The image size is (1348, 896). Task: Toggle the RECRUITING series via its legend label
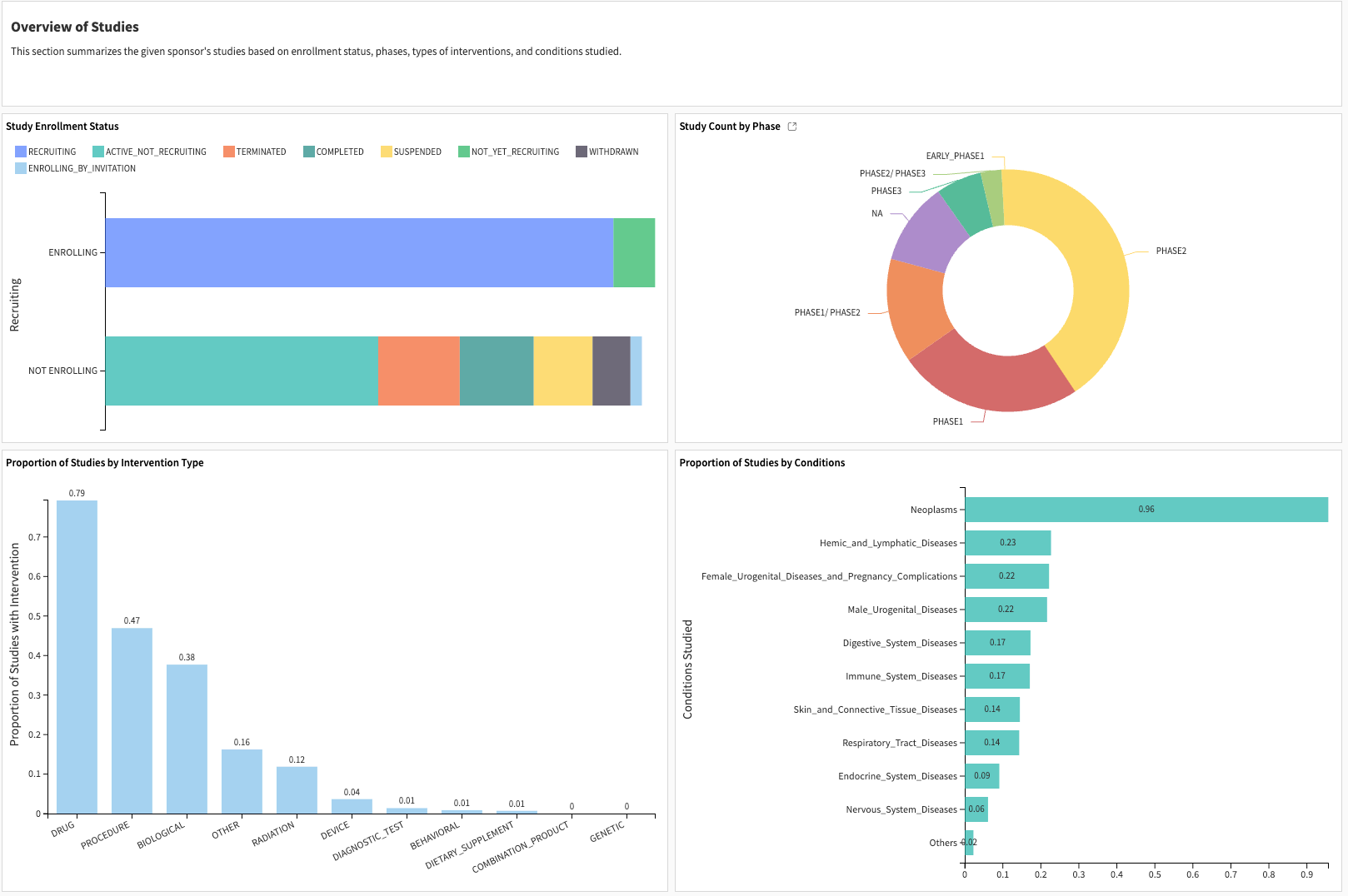(52, 151)
